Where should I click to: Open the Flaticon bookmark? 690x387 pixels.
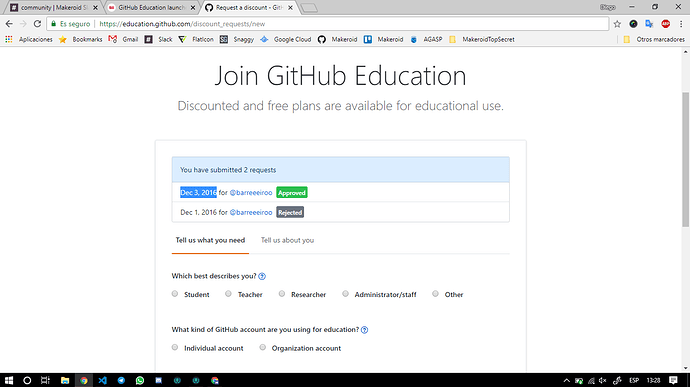click(196, 39)
